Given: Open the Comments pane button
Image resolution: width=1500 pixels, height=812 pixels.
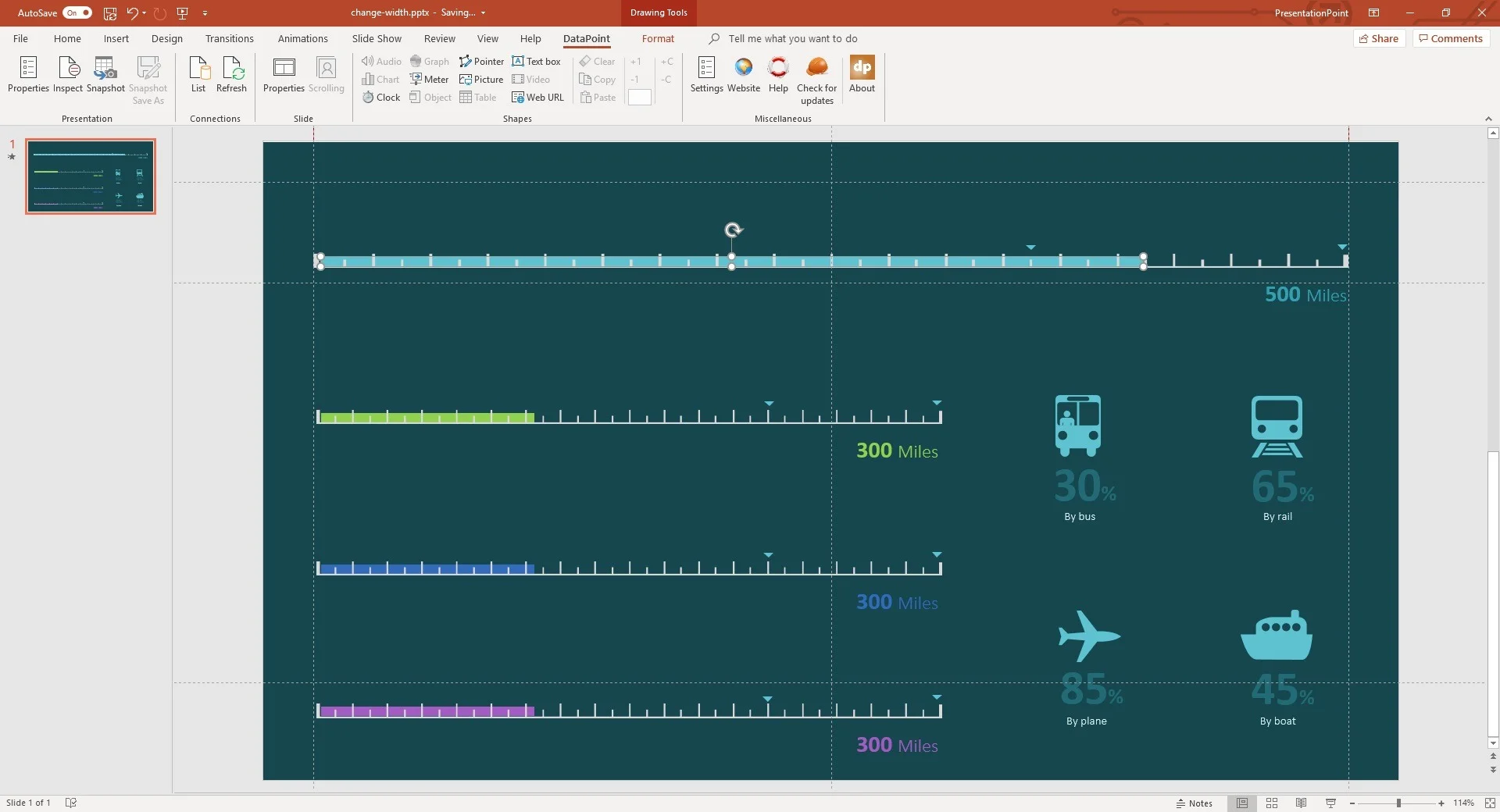Looking at the screenshot, I should [x=1451, y=39].
